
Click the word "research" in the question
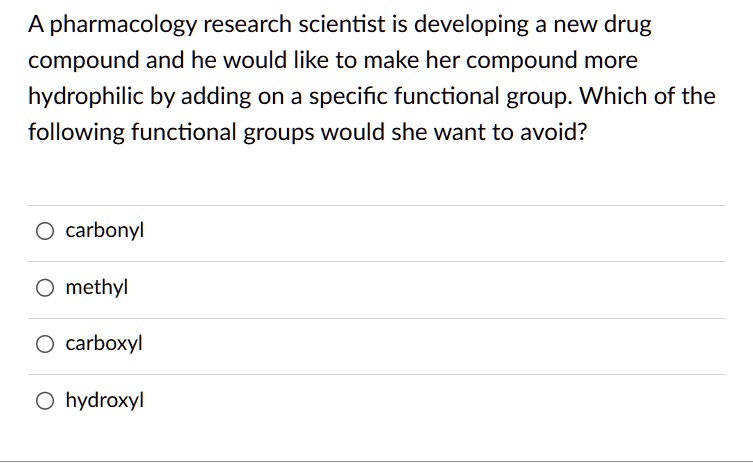(x=248, y=24)
